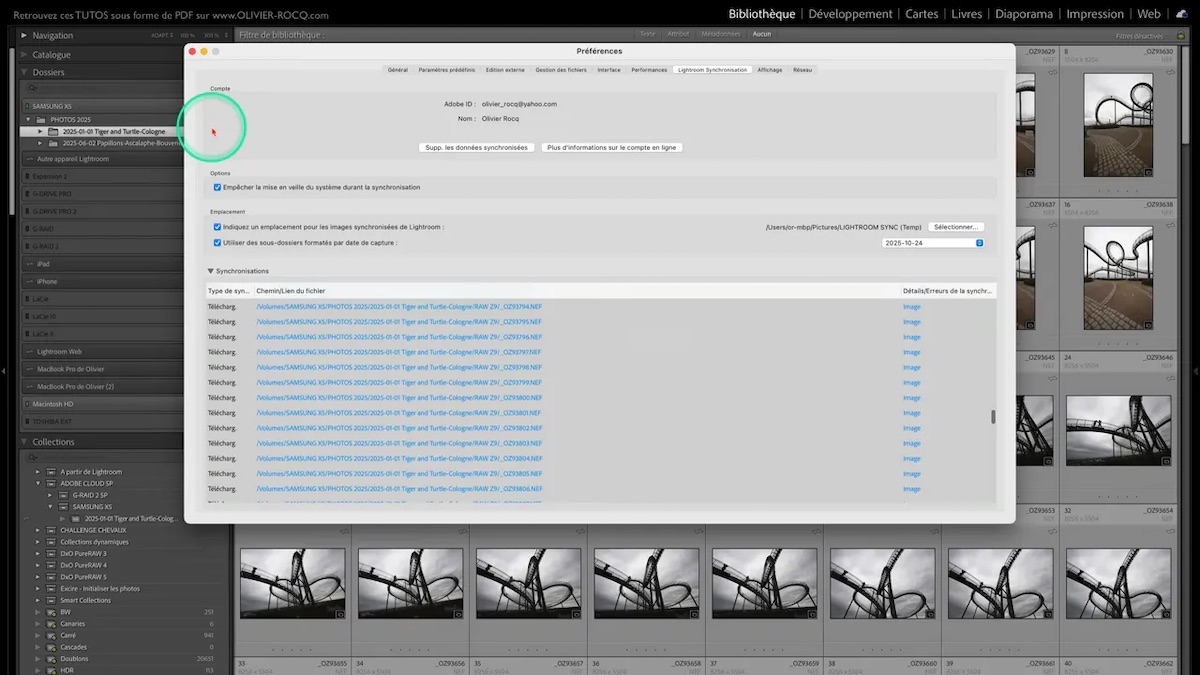Click the sync list vertical scrollbar
This screenshot has width=1200, height=675.
click(x=993, y=417)
